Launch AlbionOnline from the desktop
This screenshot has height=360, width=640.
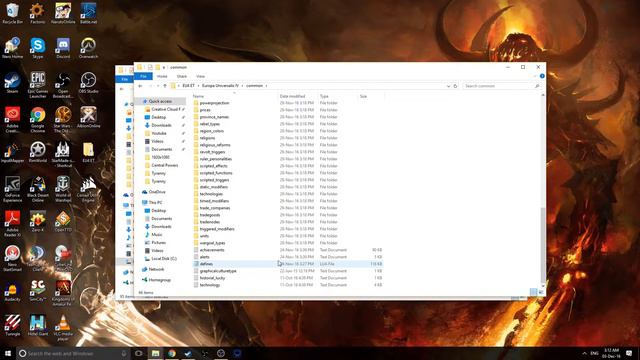click(x=88, y=118)
